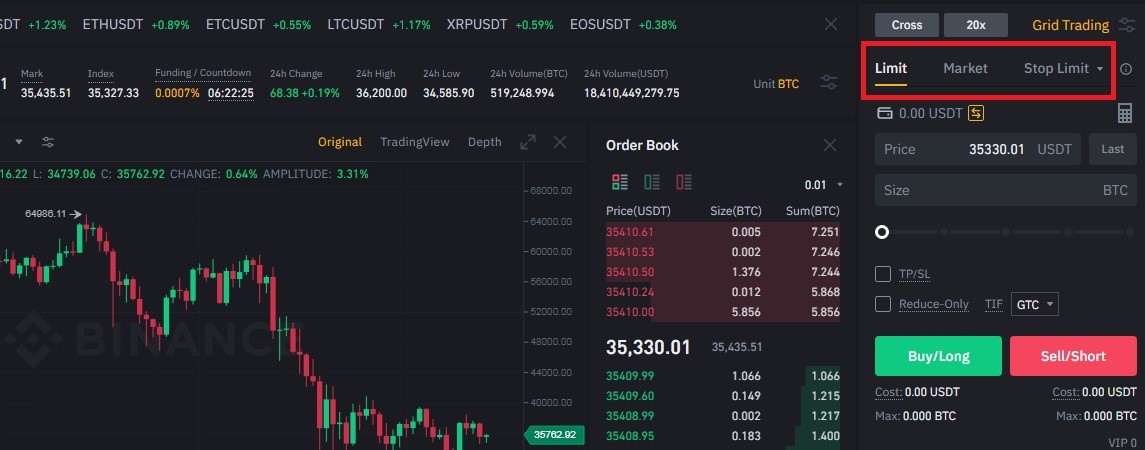Click the Sell/Short button
The width and height of the screenshot is (1145, 450).
1073,356
